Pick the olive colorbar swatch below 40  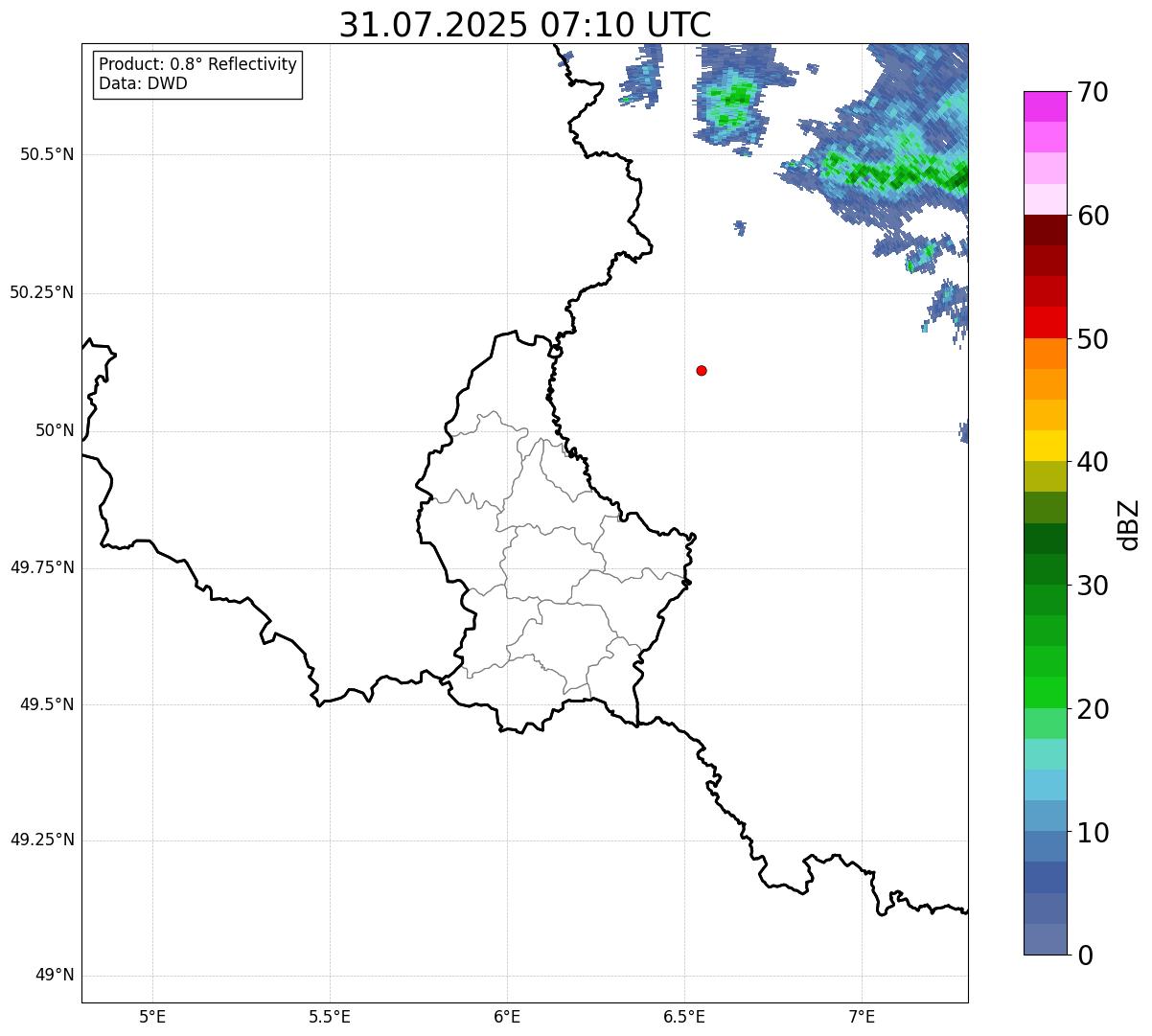[x=1046, y=477]
